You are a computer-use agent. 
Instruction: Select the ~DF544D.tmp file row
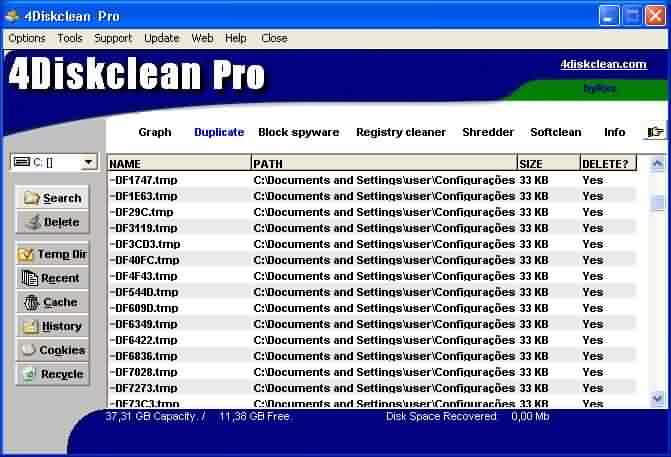point(371,292)
